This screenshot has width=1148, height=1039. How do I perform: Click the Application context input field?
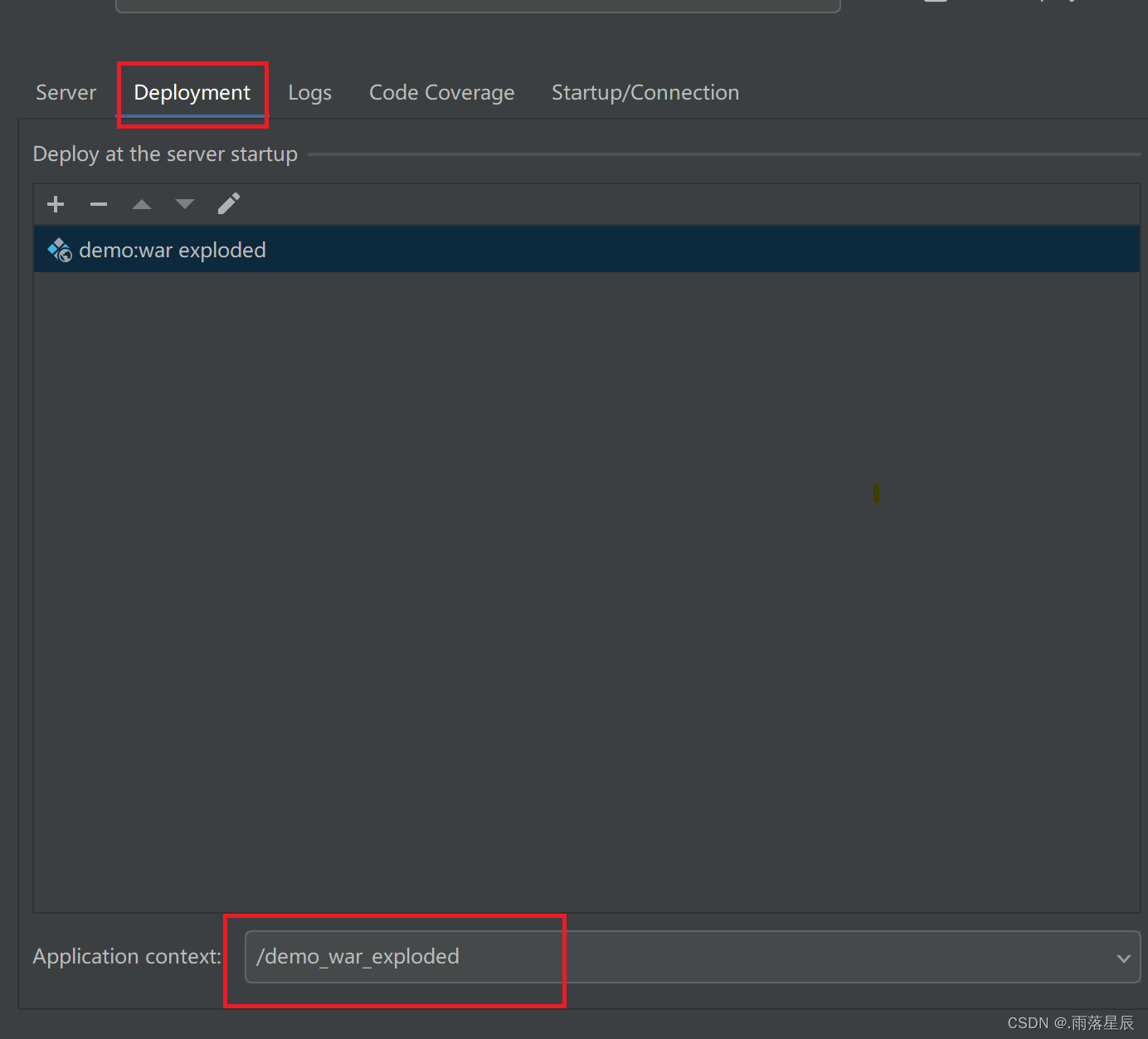[693, 957]
